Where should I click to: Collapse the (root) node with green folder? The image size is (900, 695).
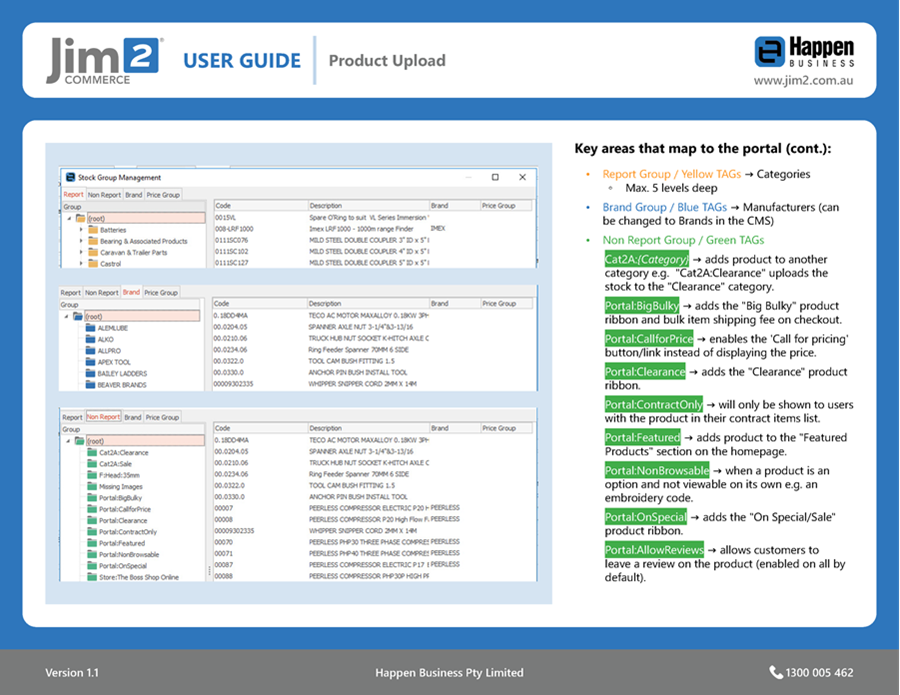[x=68, y=441]
